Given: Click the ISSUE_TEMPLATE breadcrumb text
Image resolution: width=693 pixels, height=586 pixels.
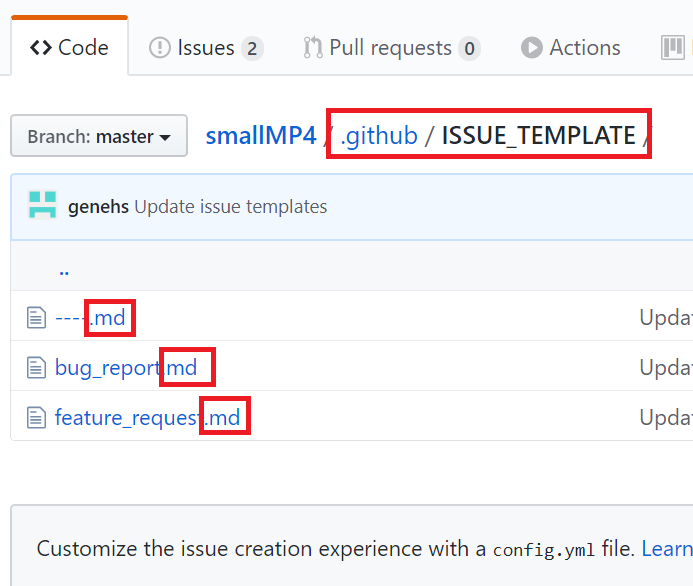Looking at the screenshot, I should click(538, 135).
